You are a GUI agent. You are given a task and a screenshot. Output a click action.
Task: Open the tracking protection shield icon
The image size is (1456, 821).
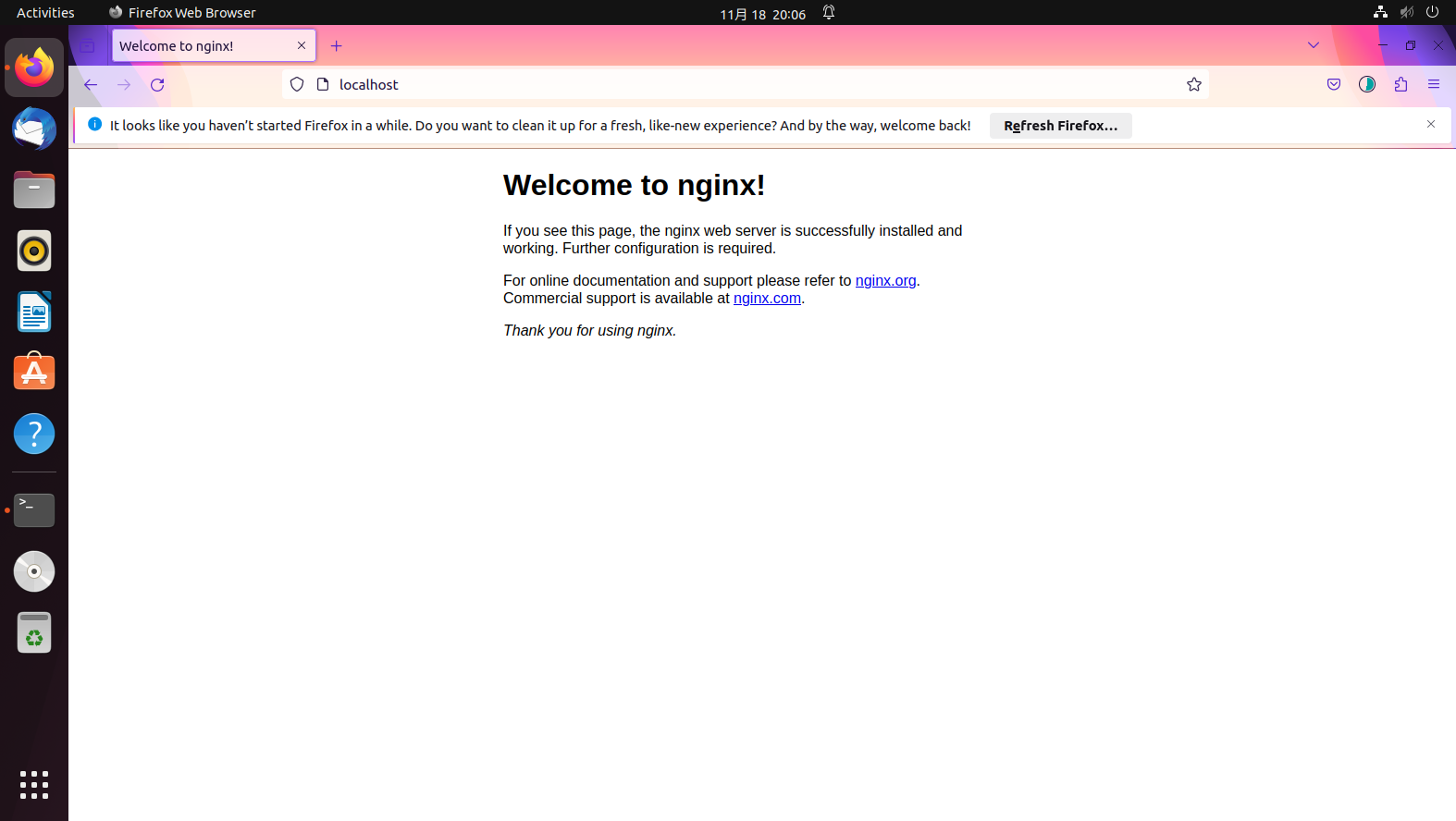pyautogui.click(x=297, y=84)
